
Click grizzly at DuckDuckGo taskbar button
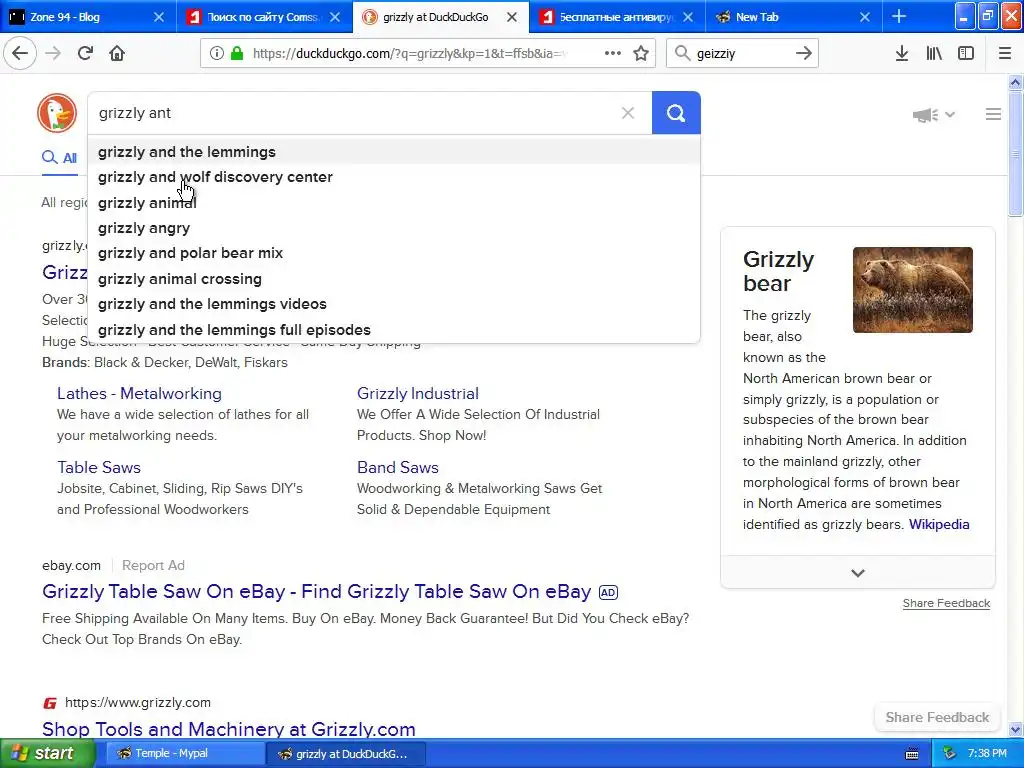[x=346, y=754]
